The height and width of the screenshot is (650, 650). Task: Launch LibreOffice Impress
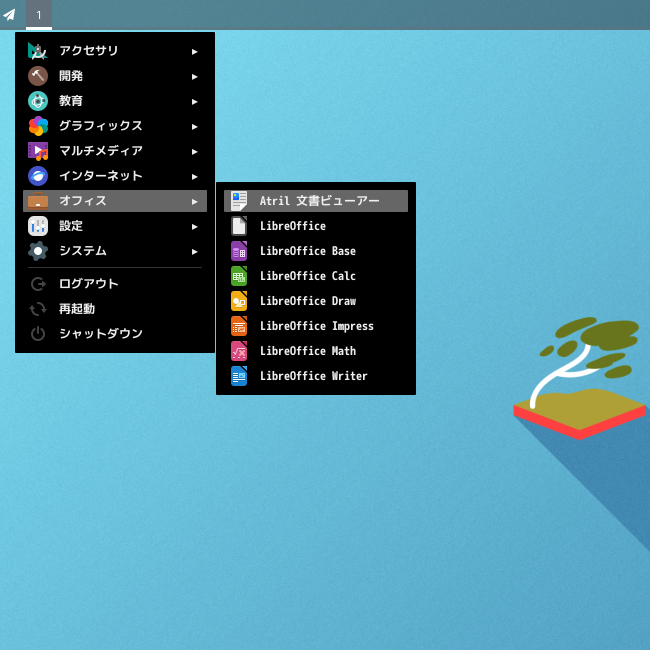316,326
